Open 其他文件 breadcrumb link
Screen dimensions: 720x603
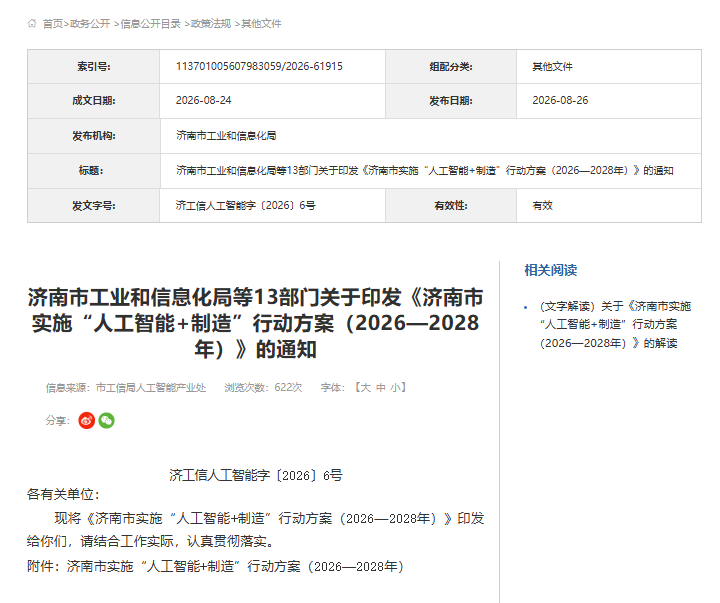pyautogui.click(x=261, y=23)
